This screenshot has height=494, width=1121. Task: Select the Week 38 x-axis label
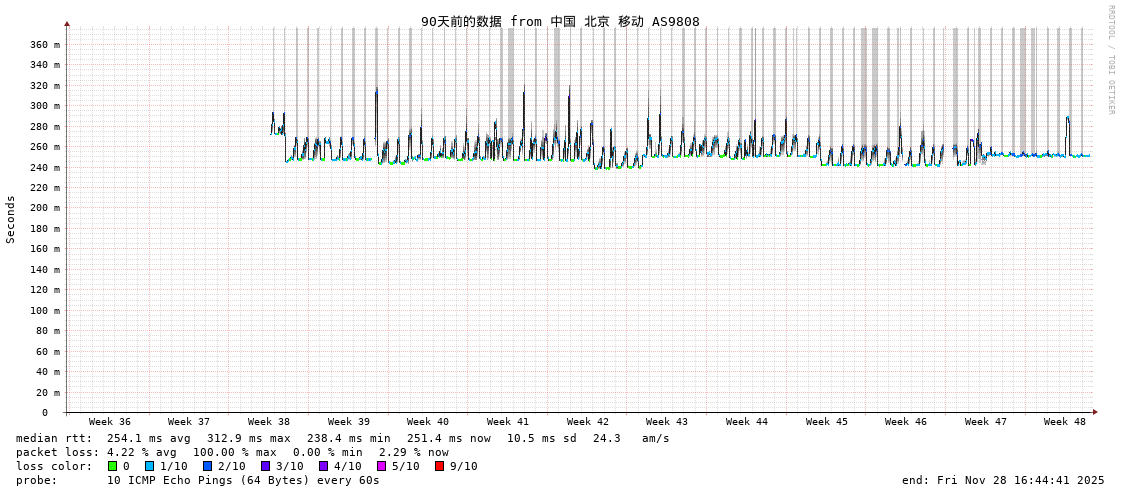(269, 422)
